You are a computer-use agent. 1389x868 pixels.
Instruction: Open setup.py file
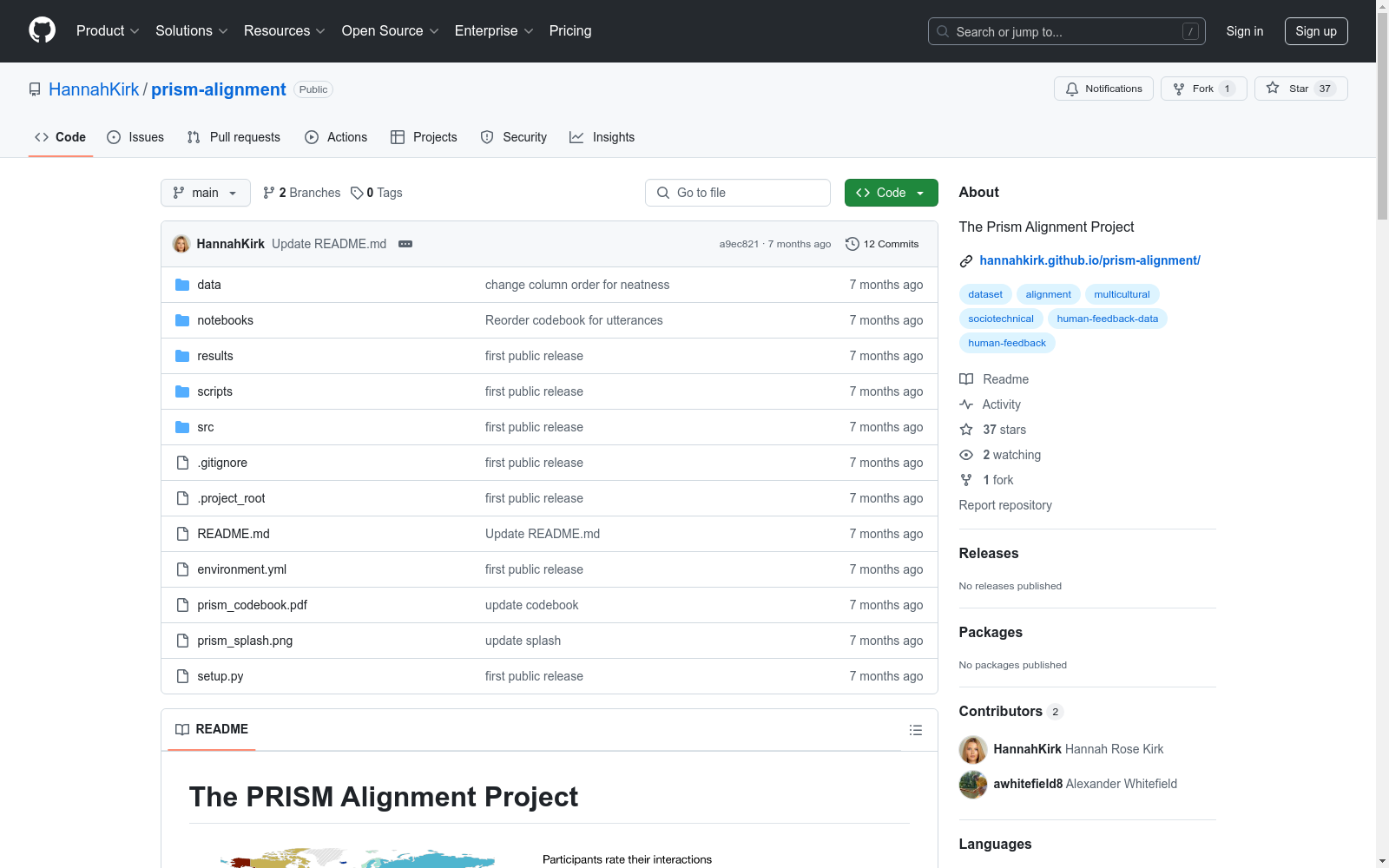(221, 676)
